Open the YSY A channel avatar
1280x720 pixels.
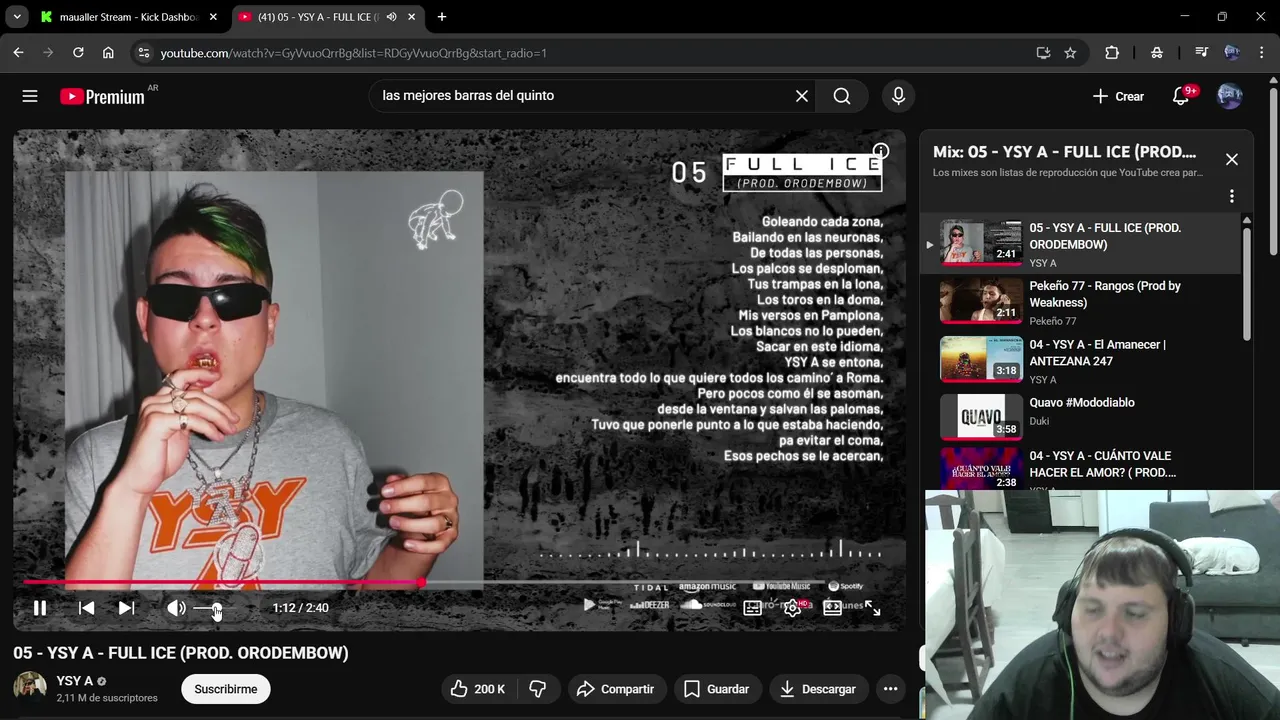[x=30, y=688]
